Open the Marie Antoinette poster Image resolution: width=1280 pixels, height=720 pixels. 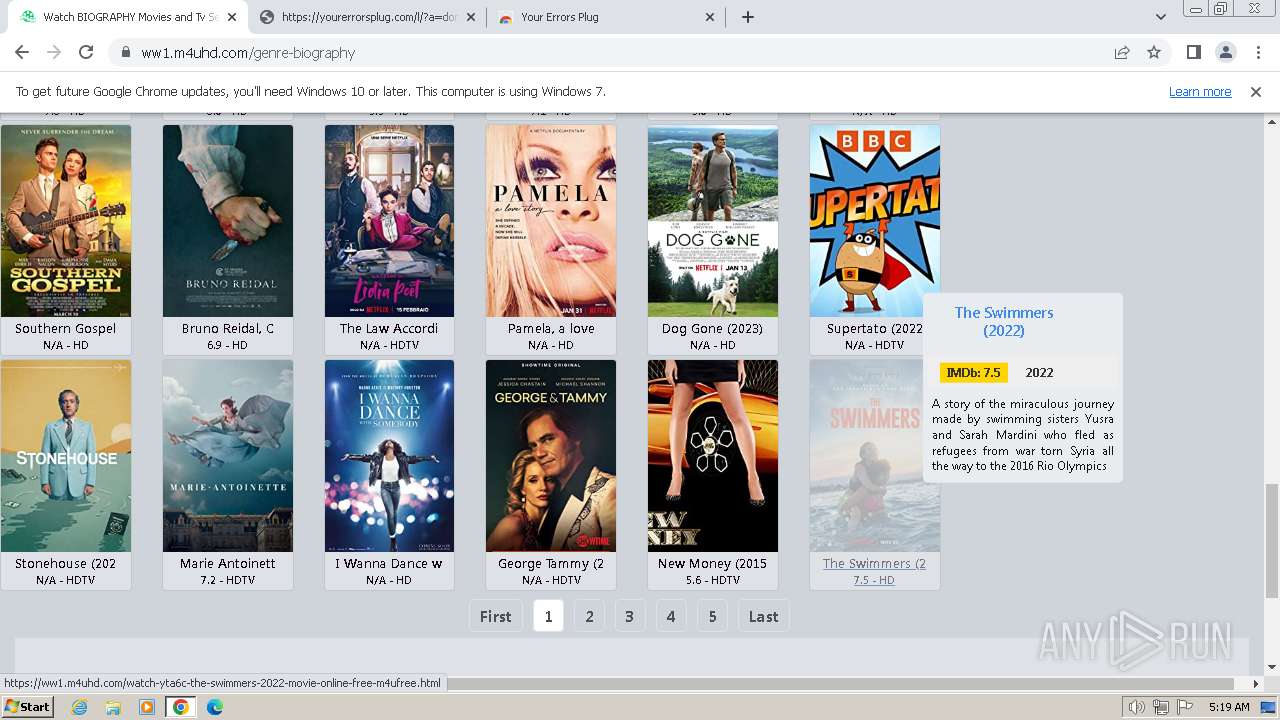(x=228, y=456)
